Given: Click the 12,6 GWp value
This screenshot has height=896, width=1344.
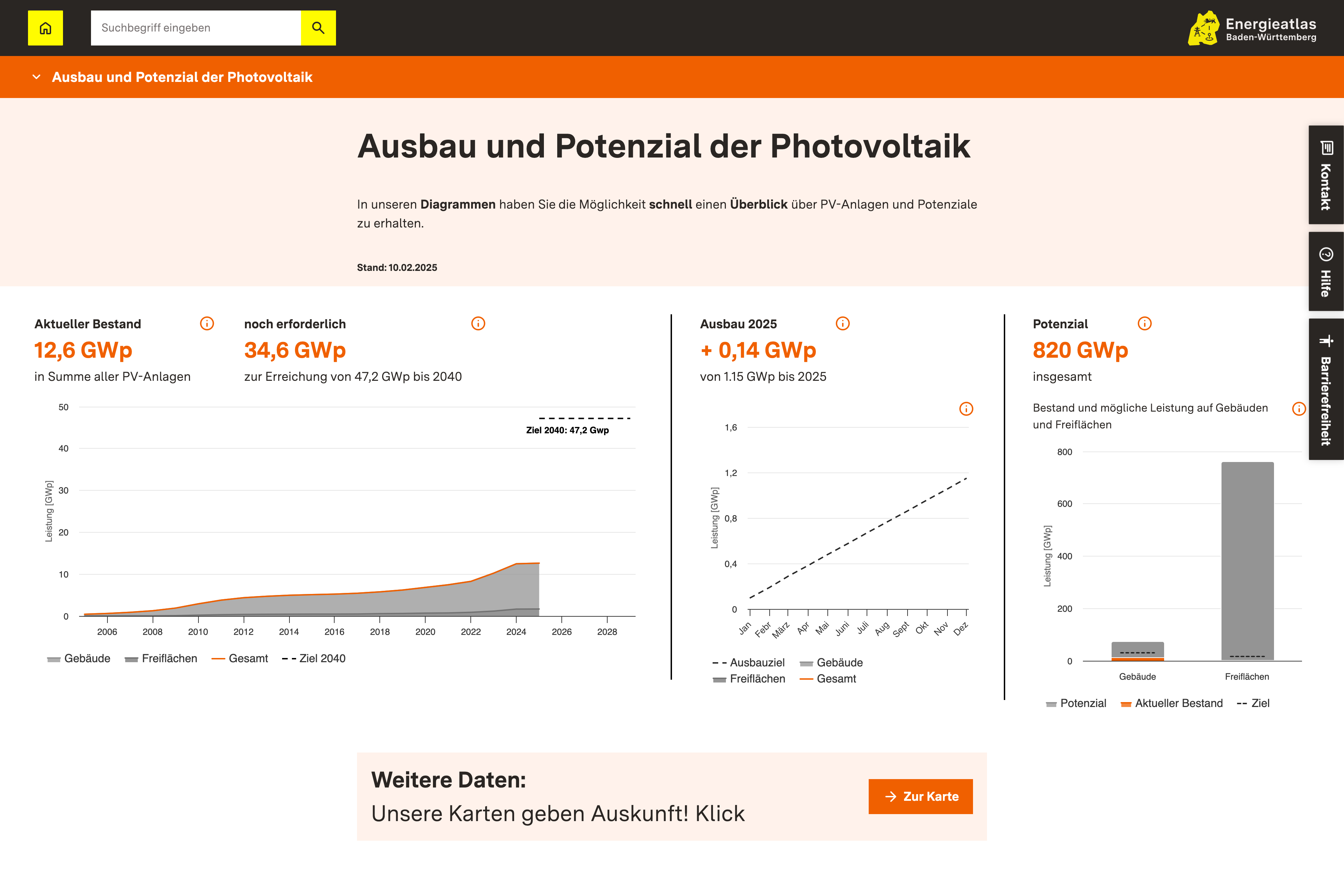Looking at the screenshot, I should [x=83, y=350].
